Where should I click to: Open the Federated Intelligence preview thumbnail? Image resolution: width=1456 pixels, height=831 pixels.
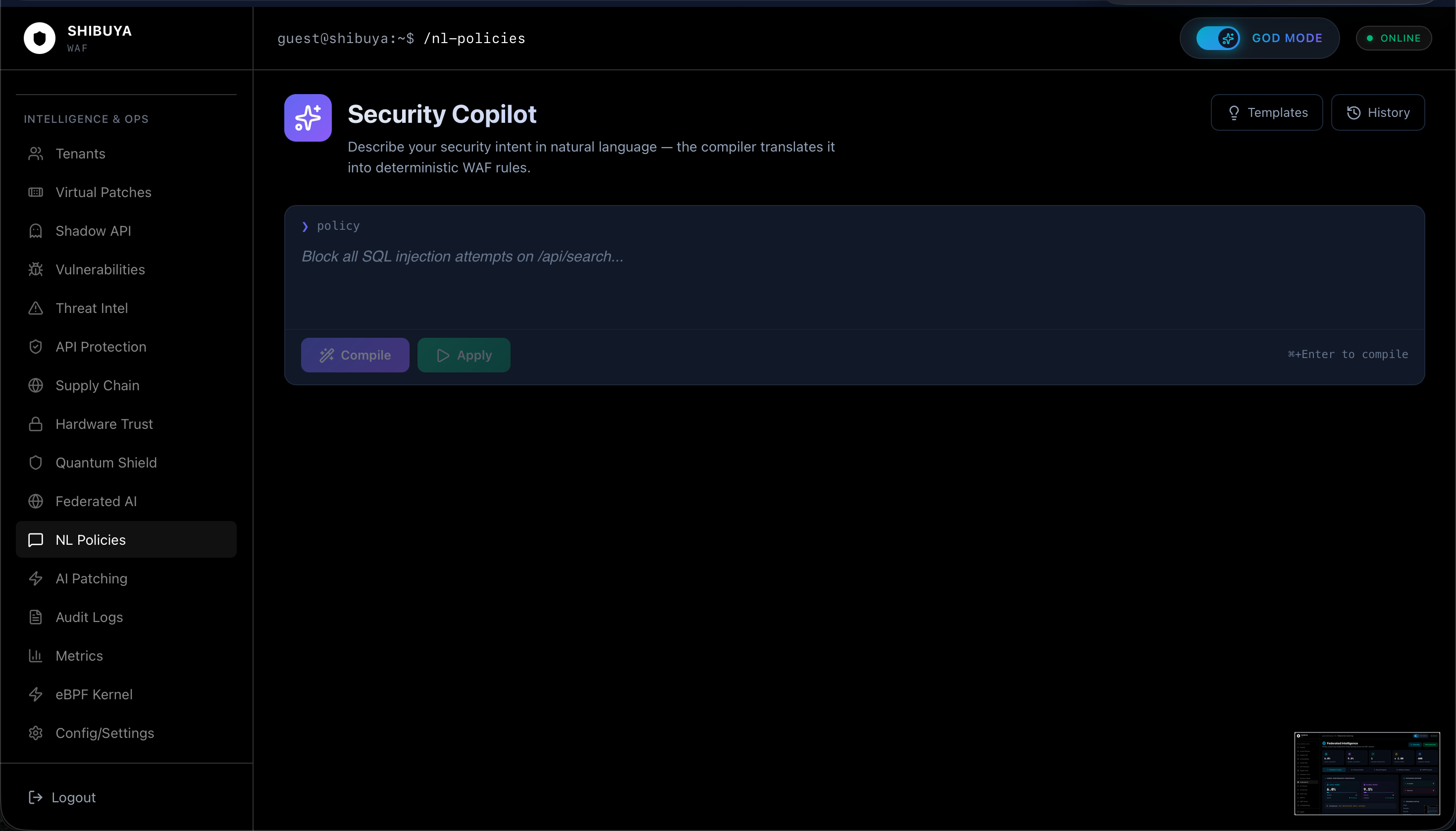[x=1366, y=773]
